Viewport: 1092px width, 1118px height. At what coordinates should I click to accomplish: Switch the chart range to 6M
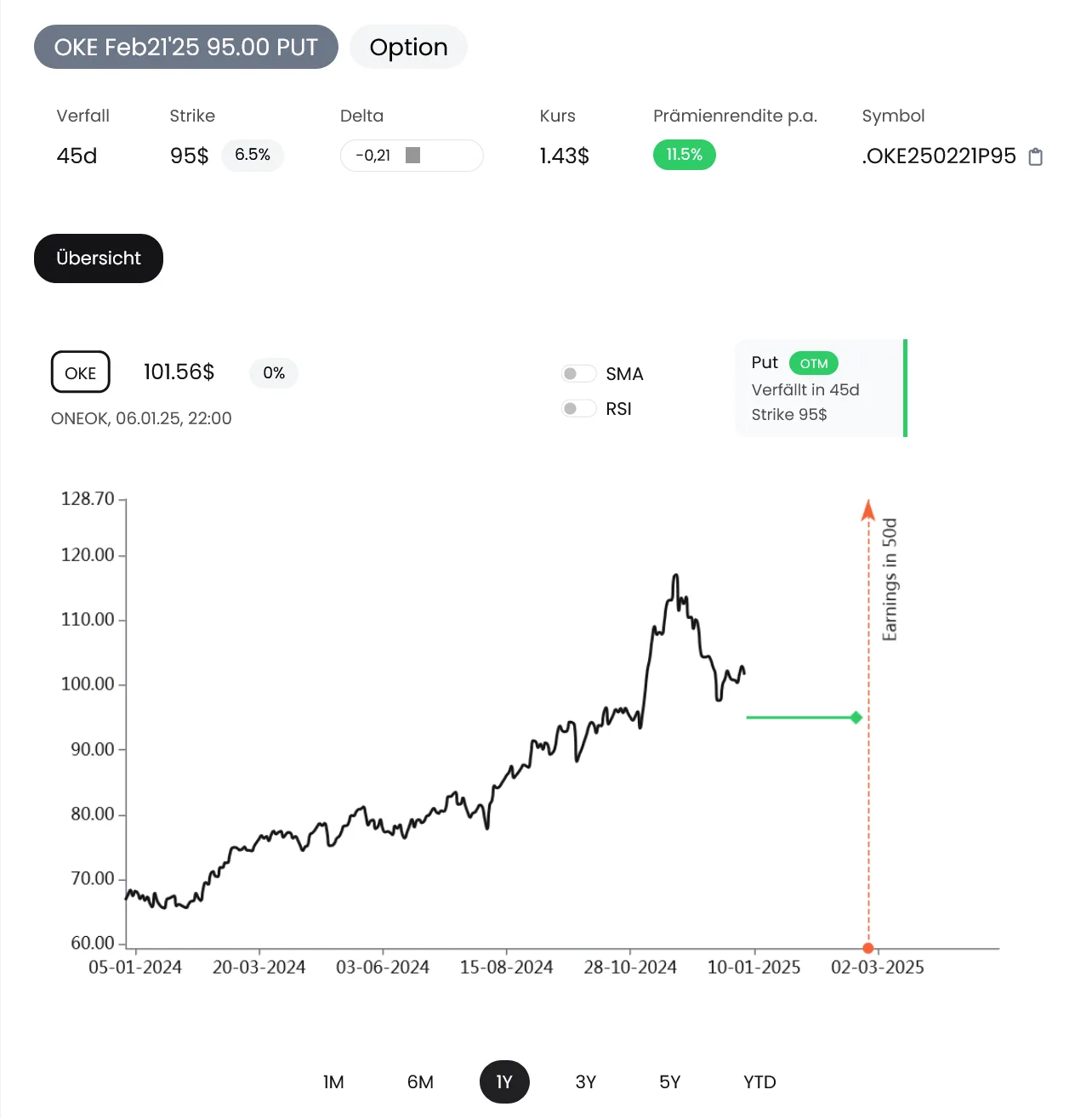click(x=420, y=1082)
